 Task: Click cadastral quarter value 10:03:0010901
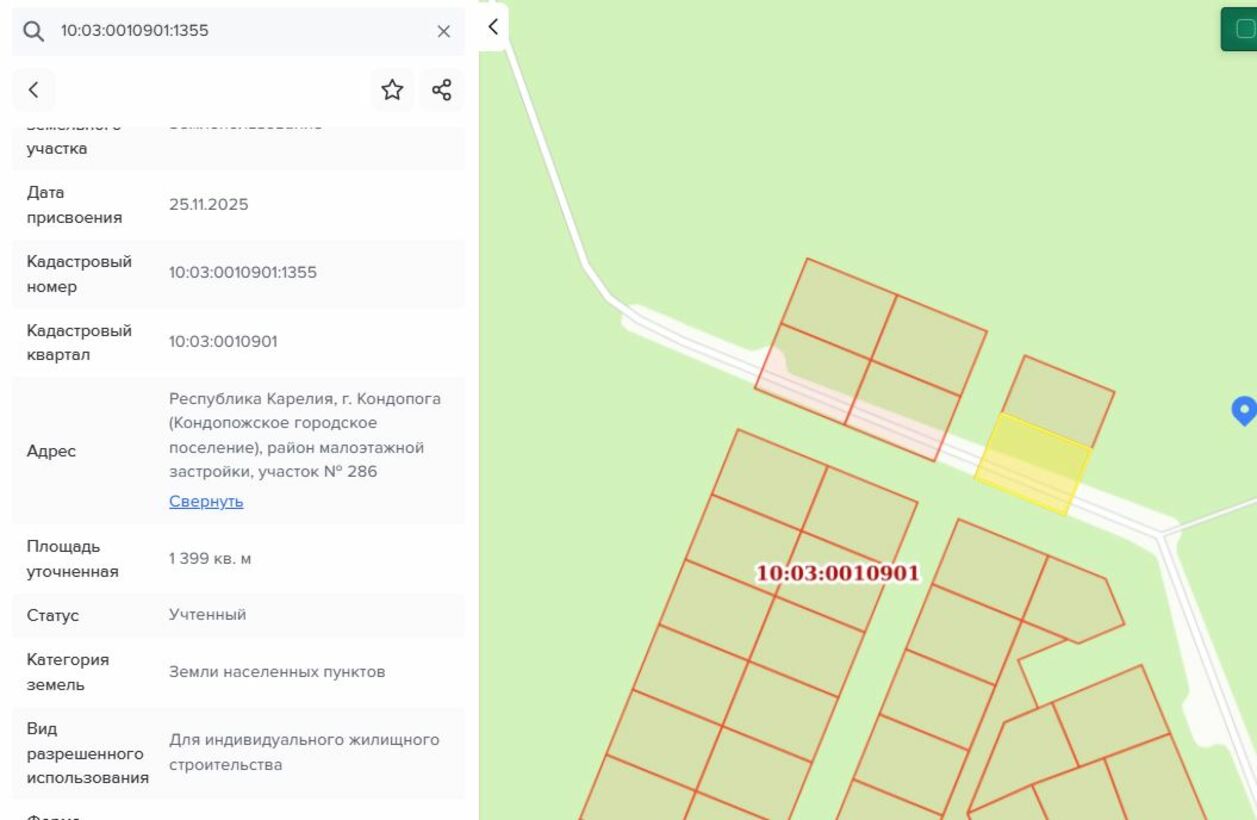tap(224, 341)
